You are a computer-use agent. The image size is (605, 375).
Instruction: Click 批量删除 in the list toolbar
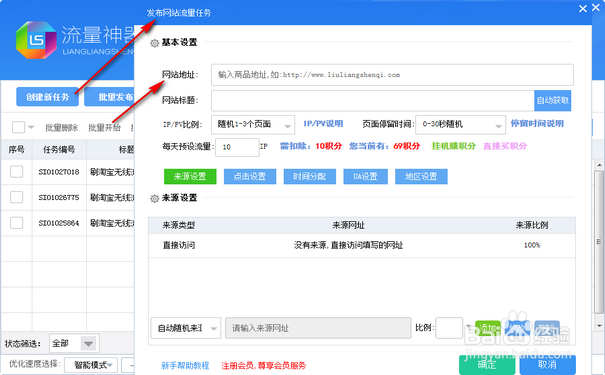(x=62, y=127)
